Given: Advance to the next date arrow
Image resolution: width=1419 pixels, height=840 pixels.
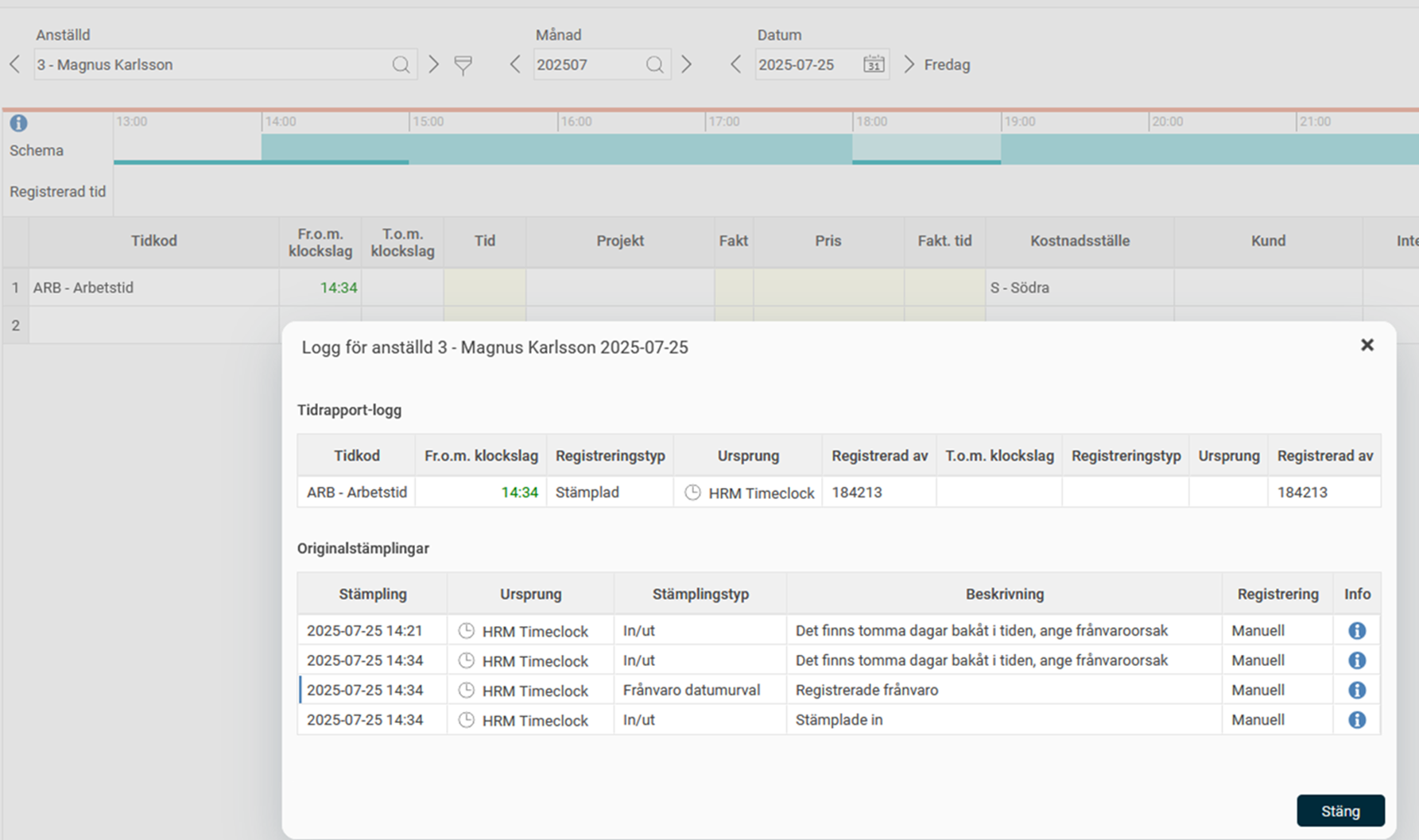Looking at the screenshot, I should 909,65.
